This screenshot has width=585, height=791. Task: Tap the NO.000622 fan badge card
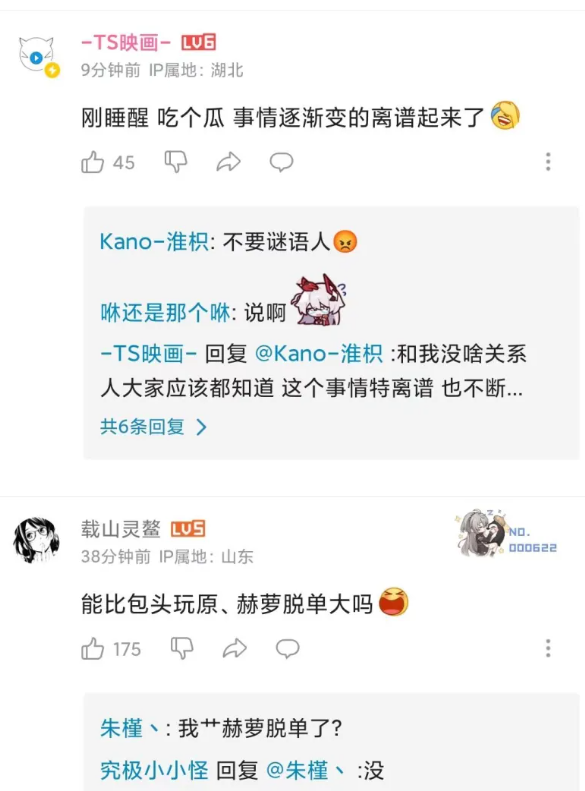(x=506, y=534)
